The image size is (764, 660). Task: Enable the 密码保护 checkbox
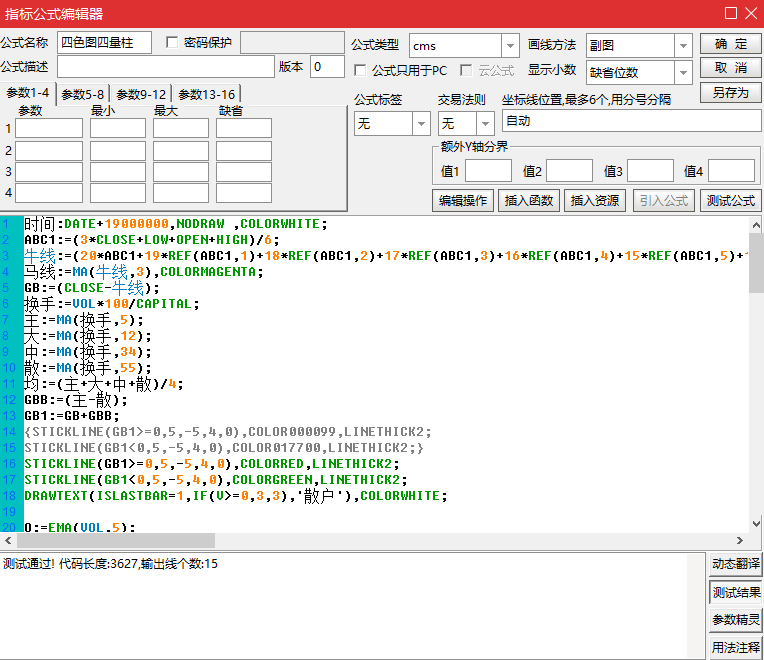point(172,42)
